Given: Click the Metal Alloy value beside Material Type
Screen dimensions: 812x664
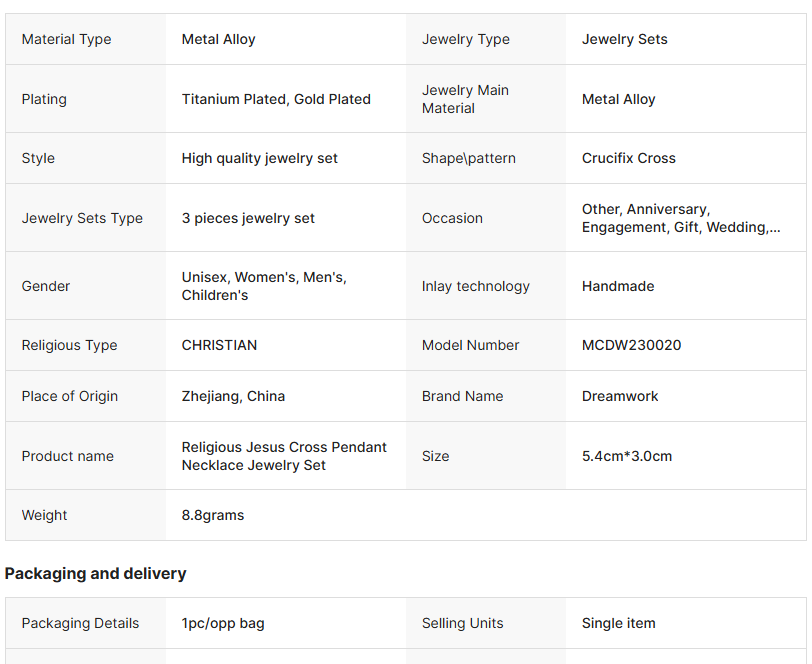Looking at the screenshot, I should click(x=219, y=39).
